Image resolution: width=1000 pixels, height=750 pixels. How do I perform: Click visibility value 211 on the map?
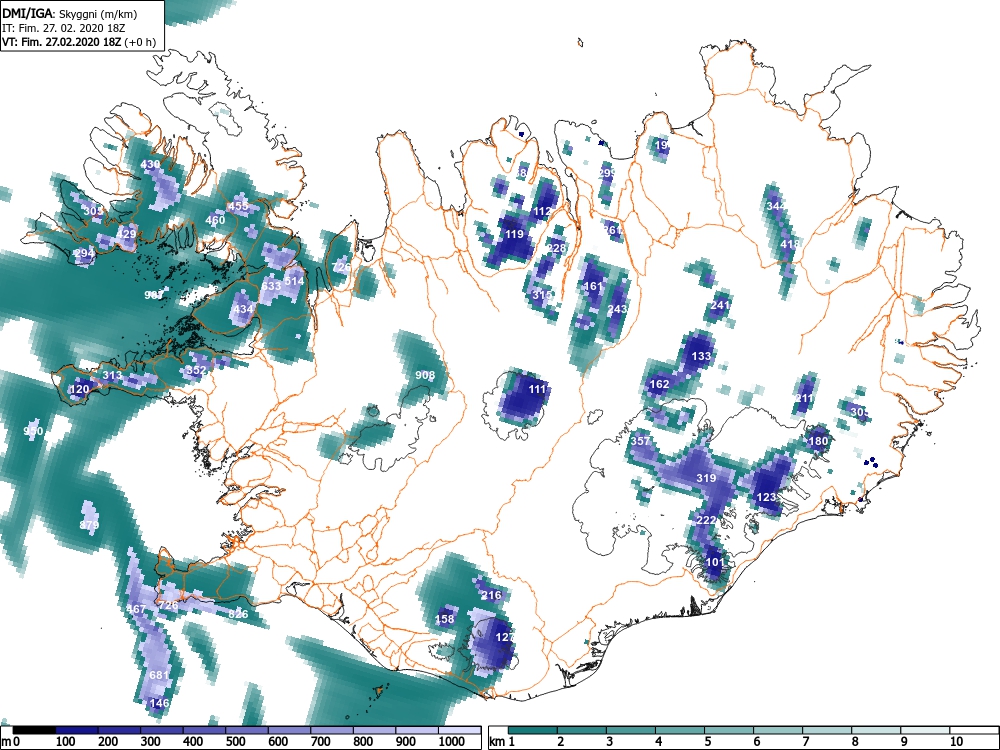804,399
